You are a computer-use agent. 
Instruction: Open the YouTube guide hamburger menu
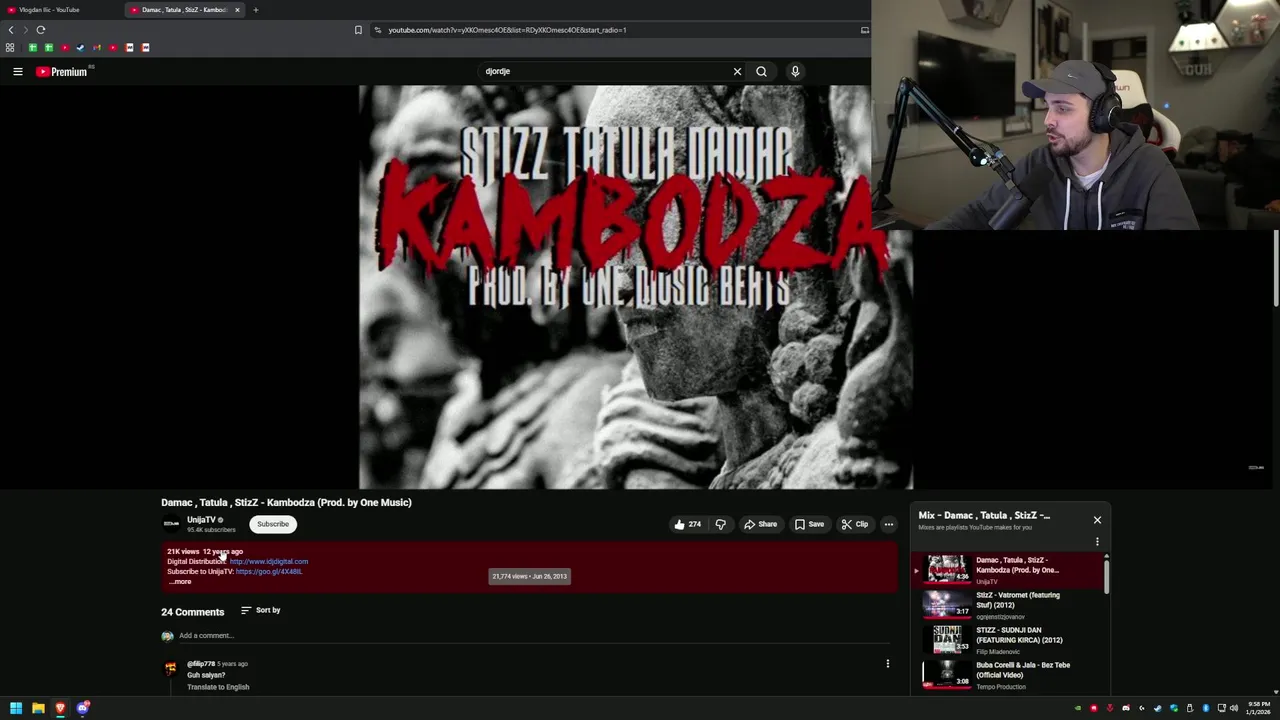[x=17, y=71]
